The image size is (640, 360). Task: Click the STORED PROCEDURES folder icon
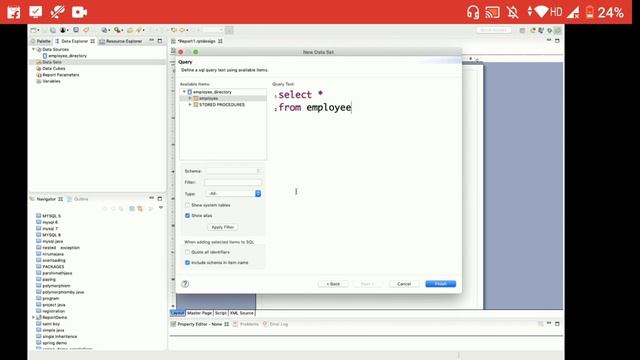[196, 105]
